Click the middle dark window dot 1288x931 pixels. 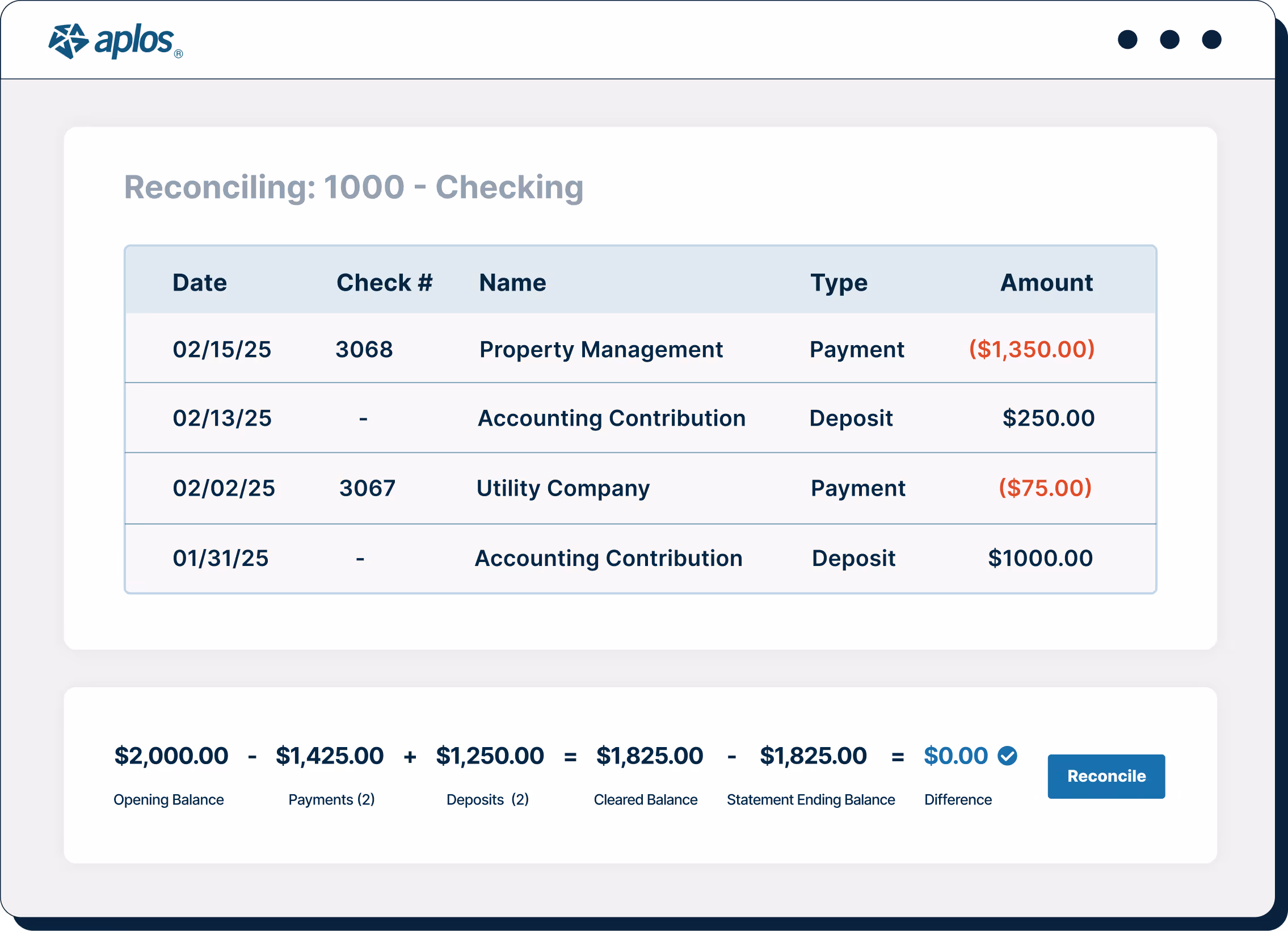pyautogui.click(x=1169, y=40)
